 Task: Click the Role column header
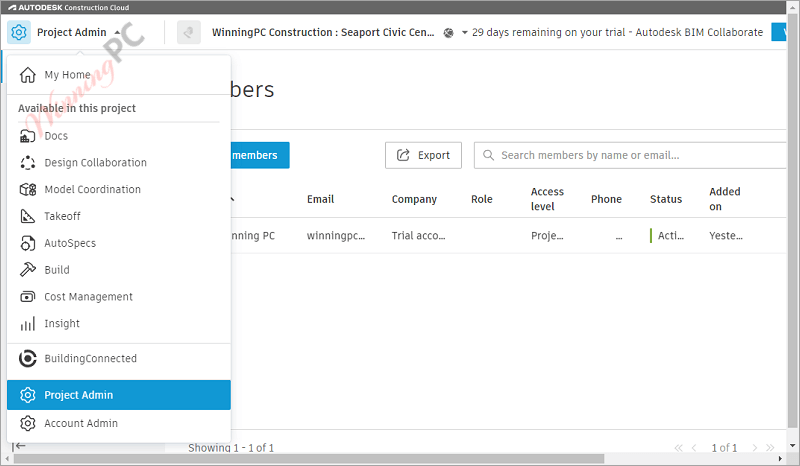coord(482,200)
